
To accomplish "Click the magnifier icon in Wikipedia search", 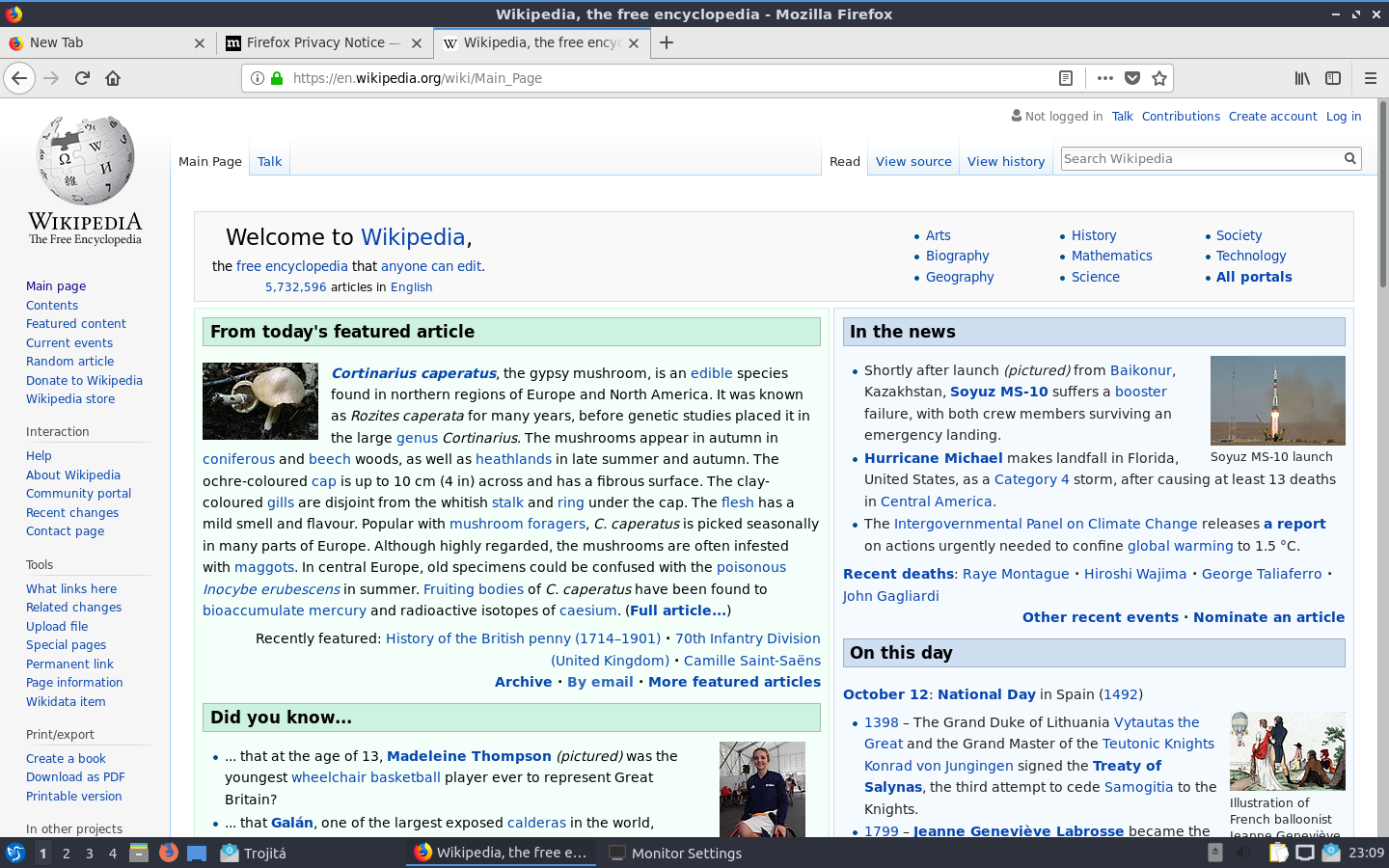I will [x=1349, y=159].
